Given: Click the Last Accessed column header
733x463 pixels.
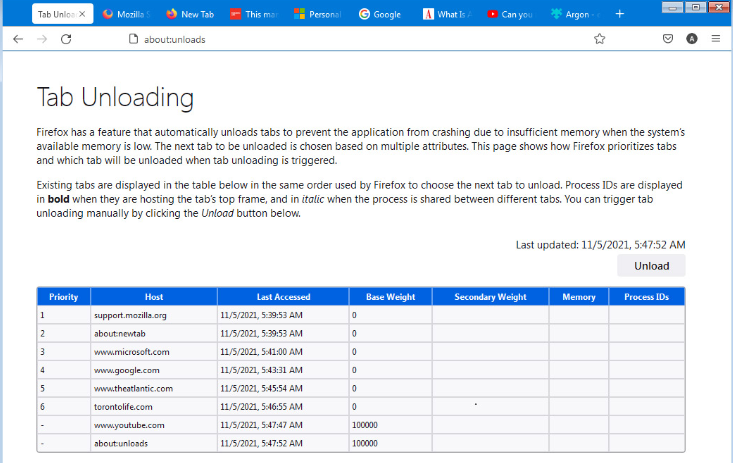Looking at the screenshot, I should point(283,297).
